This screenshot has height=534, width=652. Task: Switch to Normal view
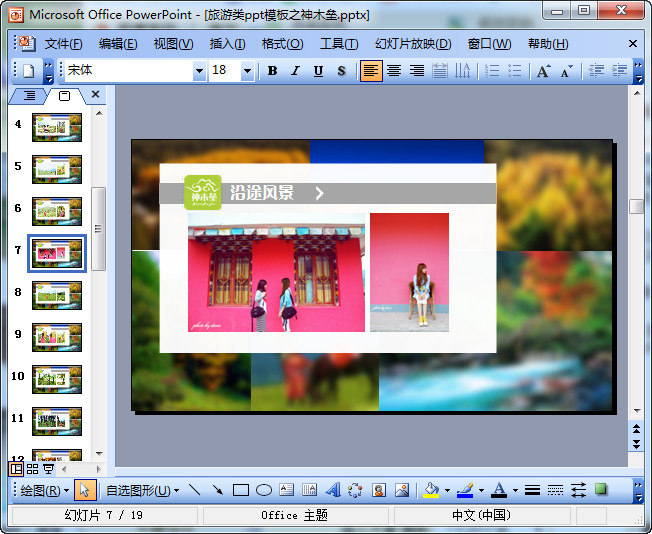[16, 469]
